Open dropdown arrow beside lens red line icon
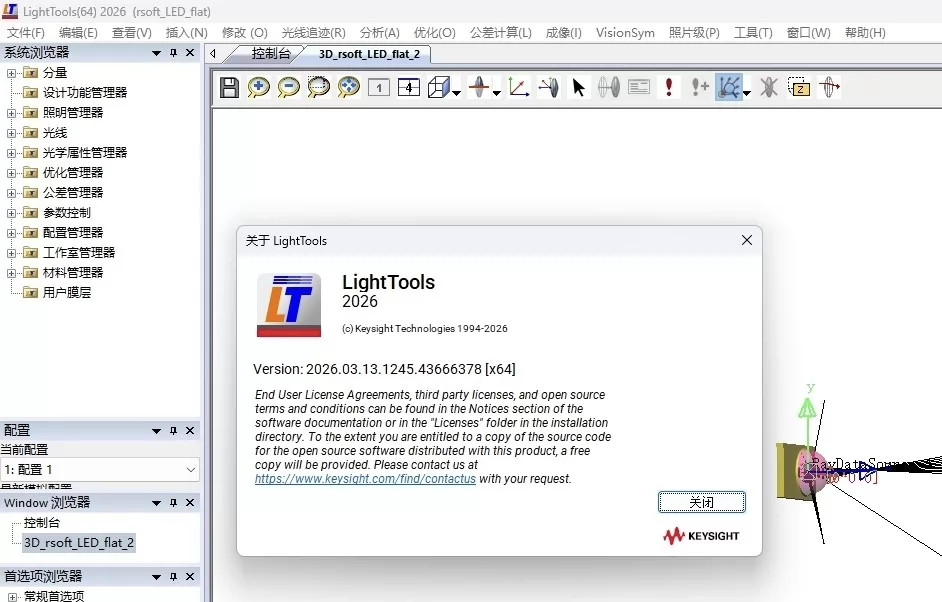Viewport: 942px width, 602px height. tap(496, 93)
